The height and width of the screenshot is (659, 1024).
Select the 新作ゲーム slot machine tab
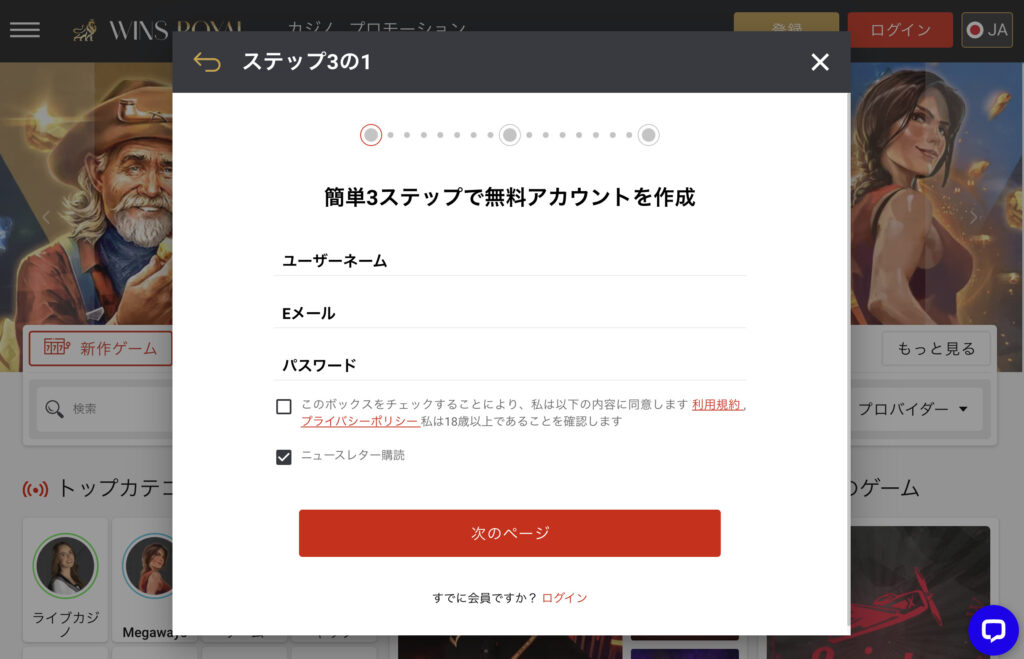pos(101,348)
